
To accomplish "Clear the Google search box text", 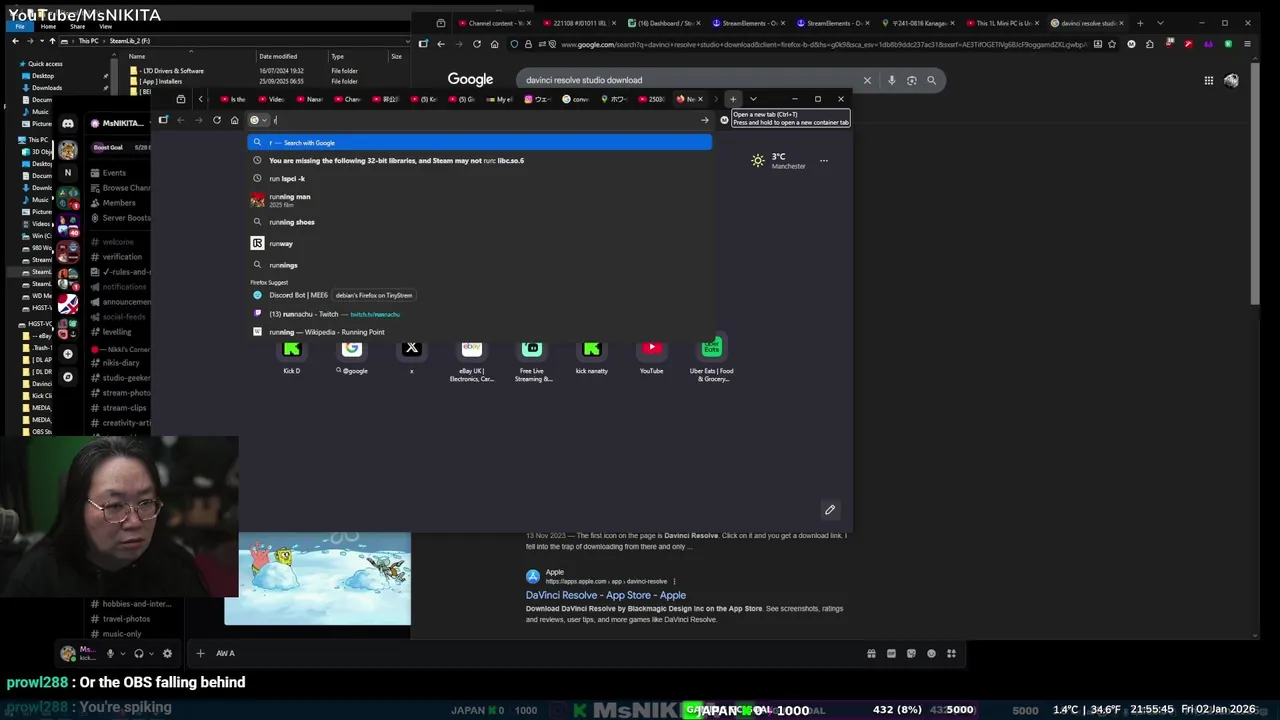I will point(867,80).
